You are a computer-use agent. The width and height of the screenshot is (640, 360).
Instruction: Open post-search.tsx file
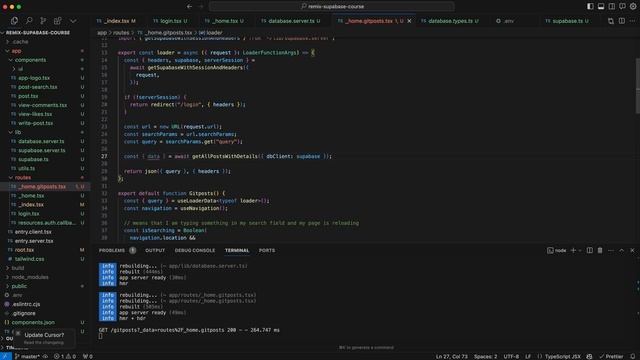click(x=38, y=87)
